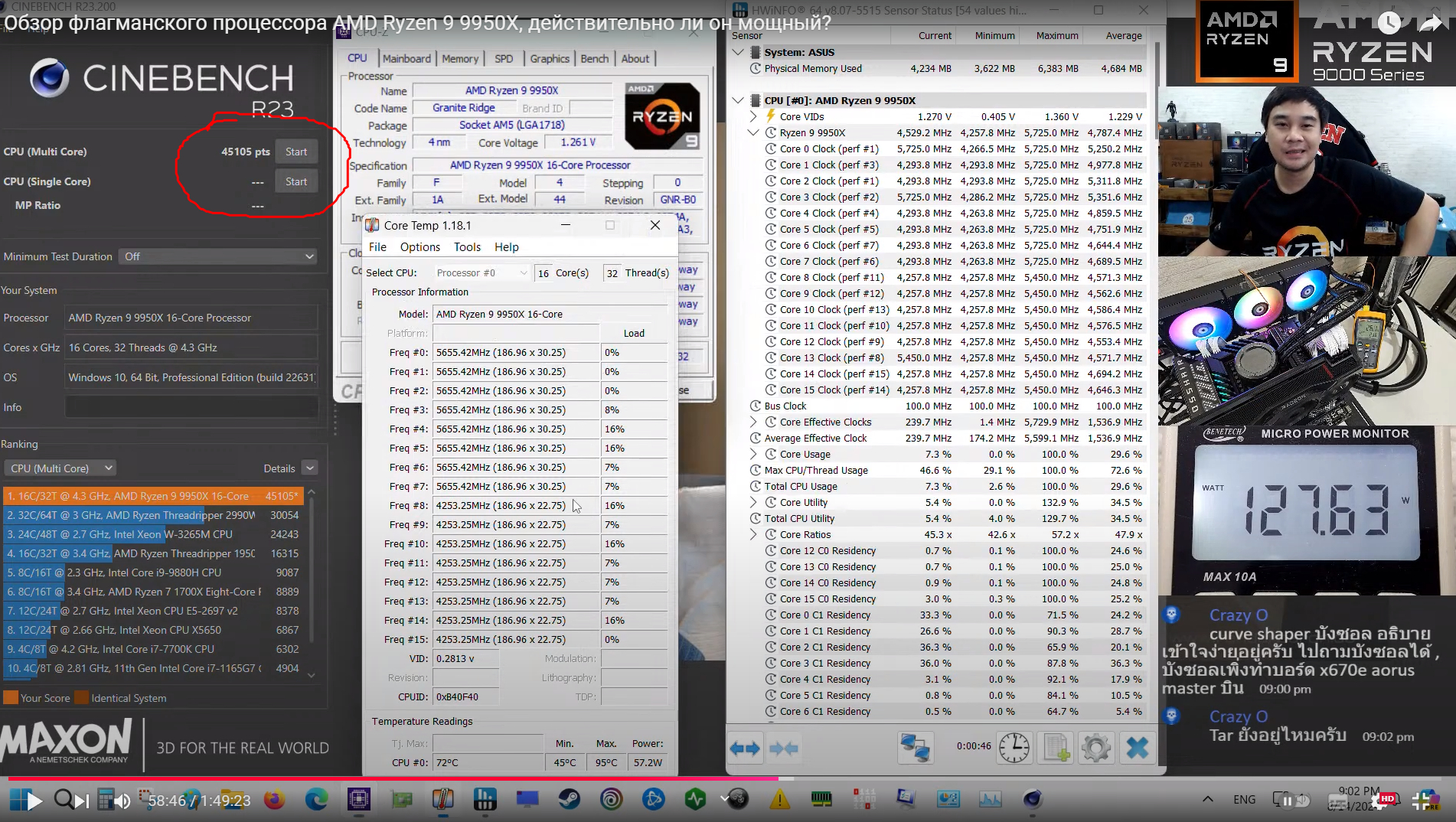Expand the Core Ratios row
The width and height of the screenshot is (1456, 822).
[753, 534]
